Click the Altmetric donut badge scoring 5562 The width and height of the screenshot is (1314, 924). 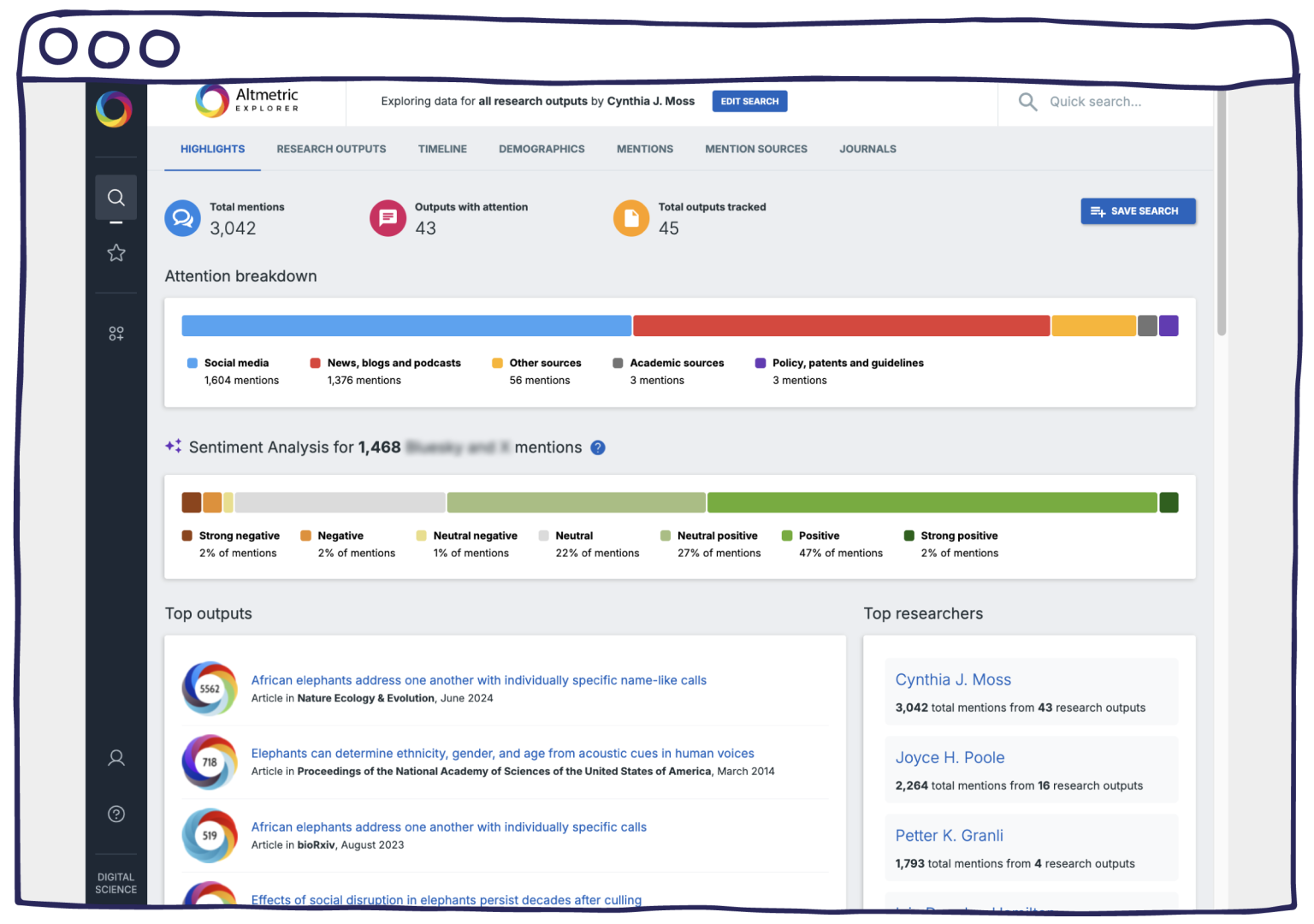210,689
